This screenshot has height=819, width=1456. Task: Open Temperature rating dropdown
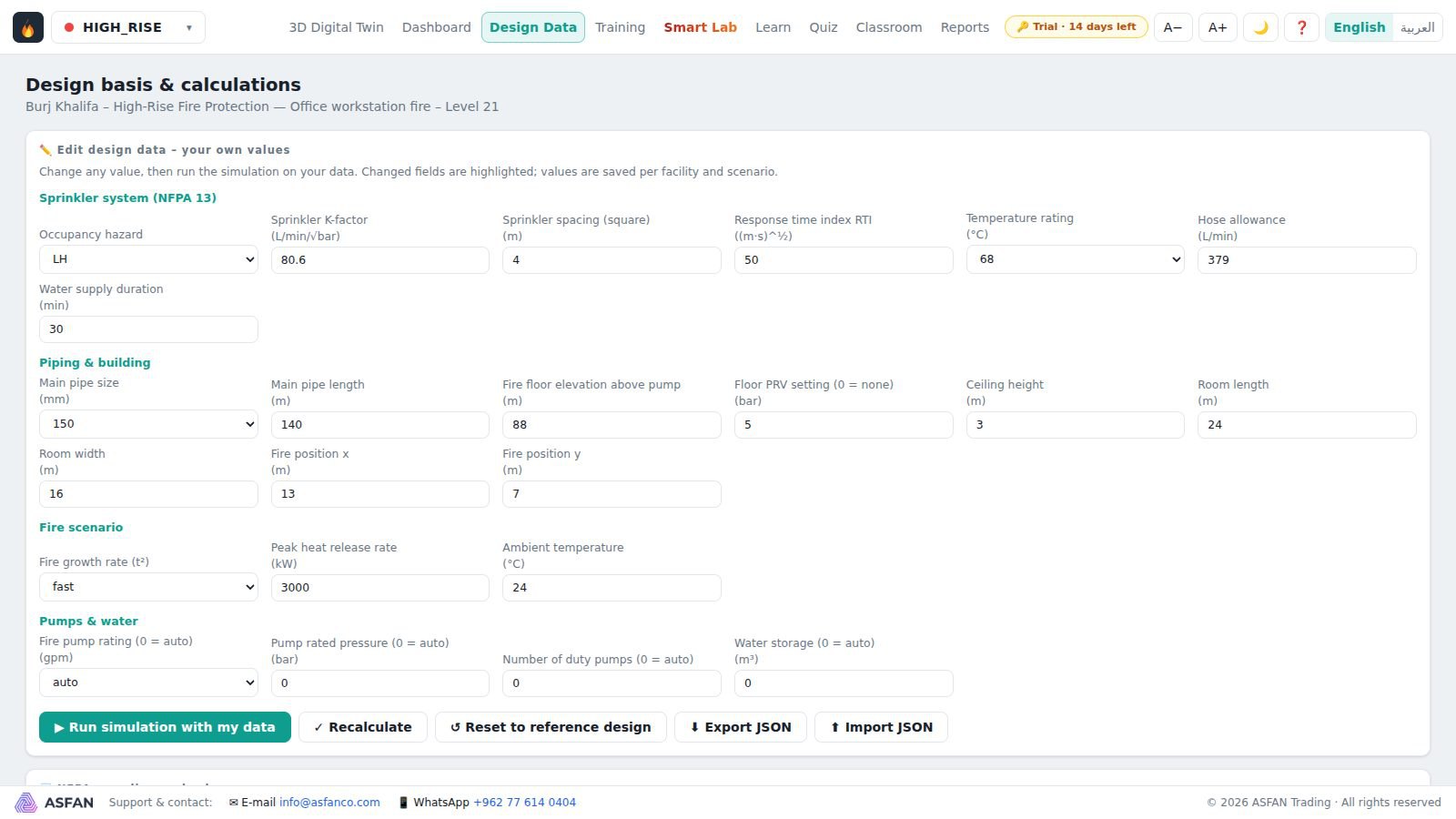pos(1075,259)
